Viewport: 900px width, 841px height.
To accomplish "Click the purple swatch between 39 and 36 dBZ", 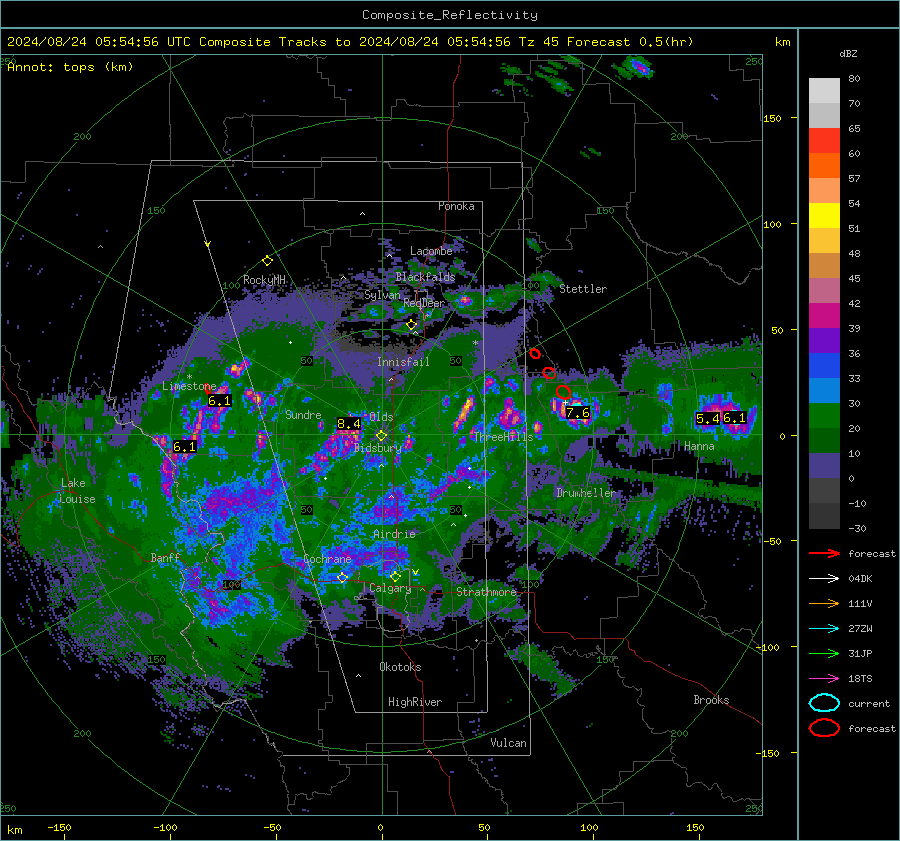I will [824, 341].
